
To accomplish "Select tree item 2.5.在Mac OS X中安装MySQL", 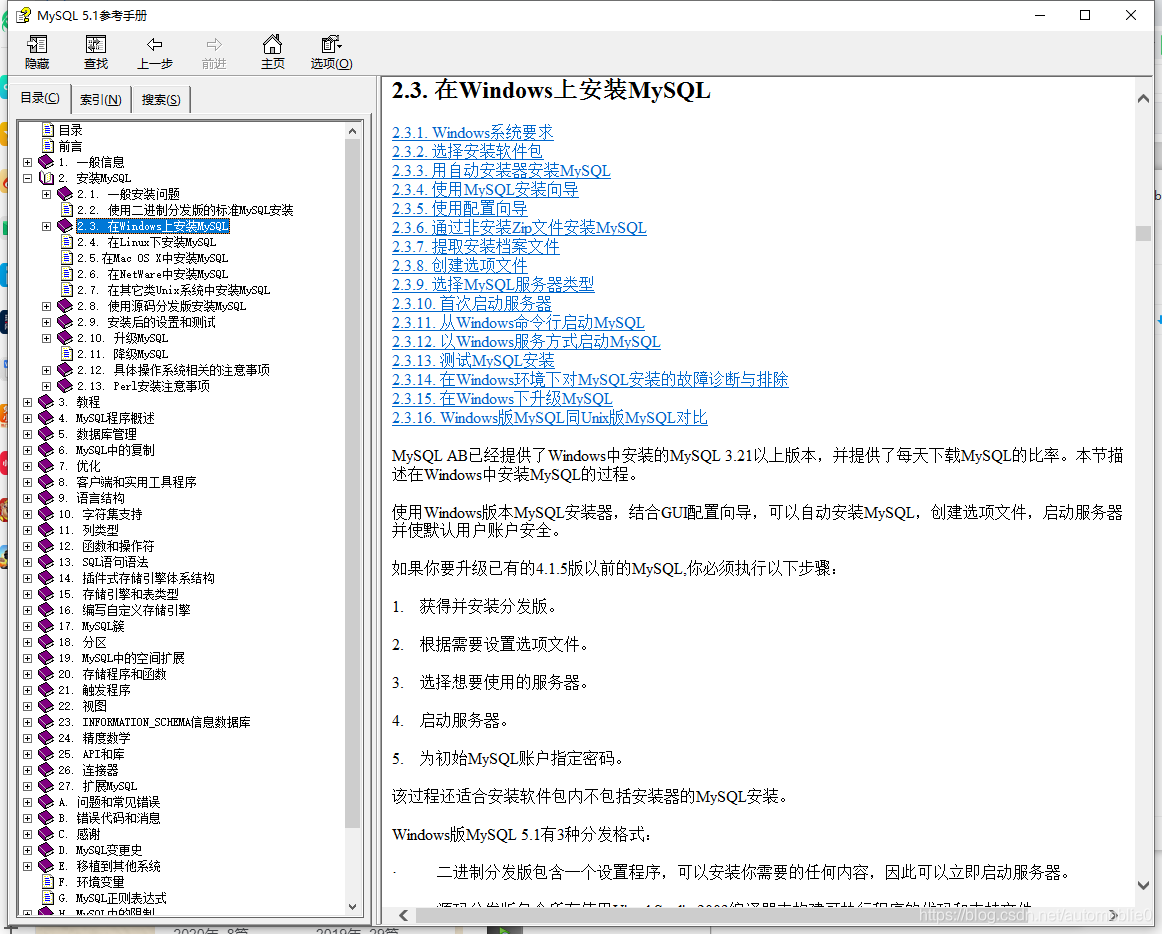I will [x=153, y=258].
